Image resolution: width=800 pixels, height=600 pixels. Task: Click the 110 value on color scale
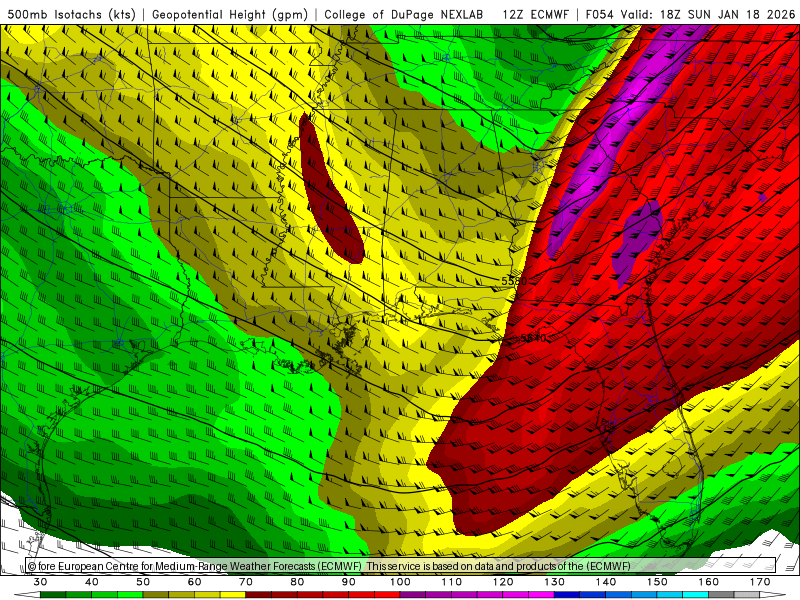[452, 582]
